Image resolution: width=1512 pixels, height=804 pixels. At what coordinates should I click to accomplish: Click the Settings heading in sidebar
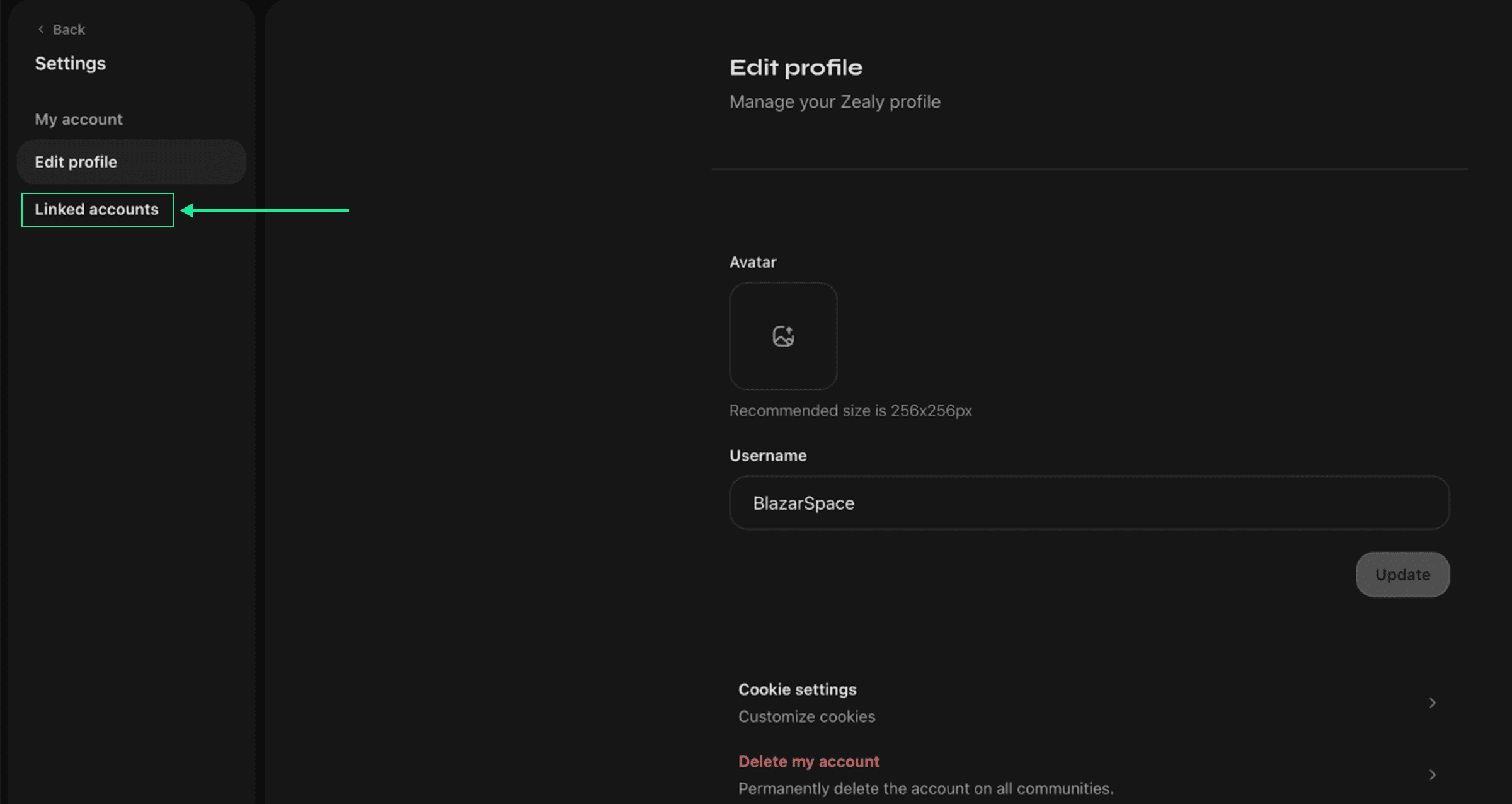click(71, 64)
